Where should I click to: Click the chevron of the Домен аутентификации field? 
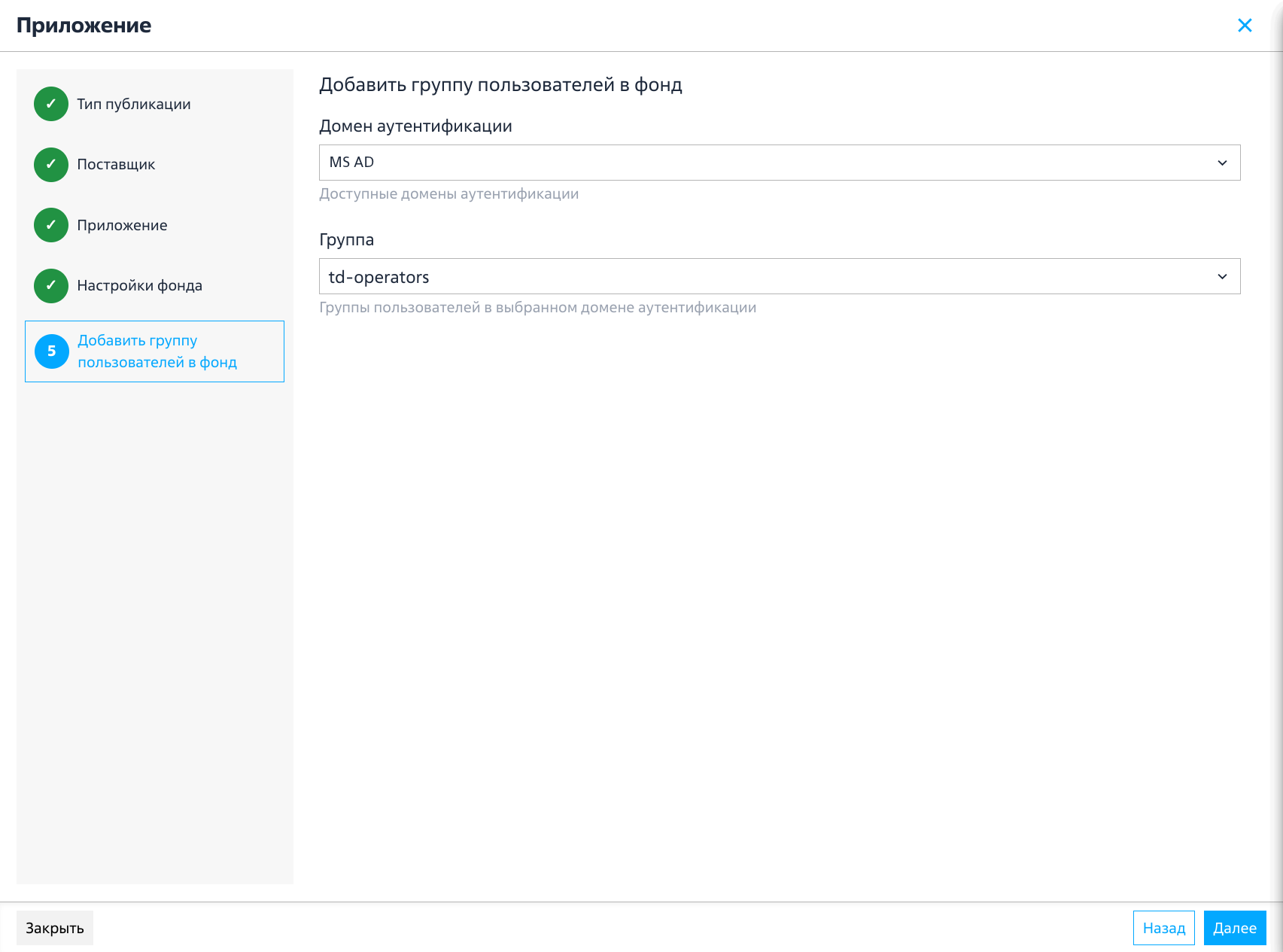point(1222,163)
